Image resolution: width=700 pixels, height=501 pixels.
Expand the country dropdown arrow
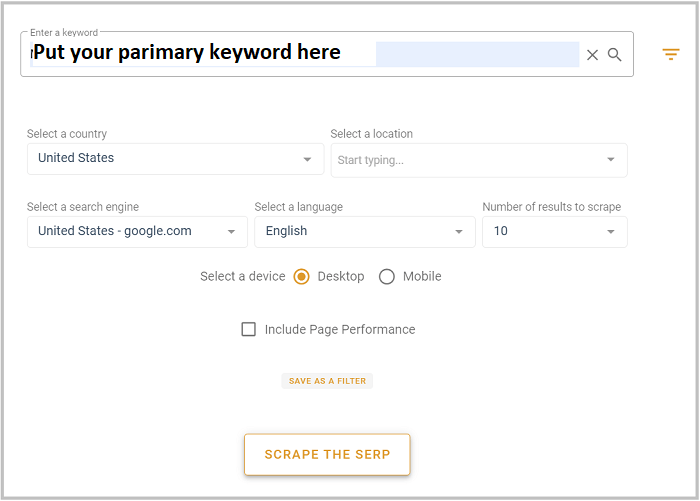[x=307, y=159]
